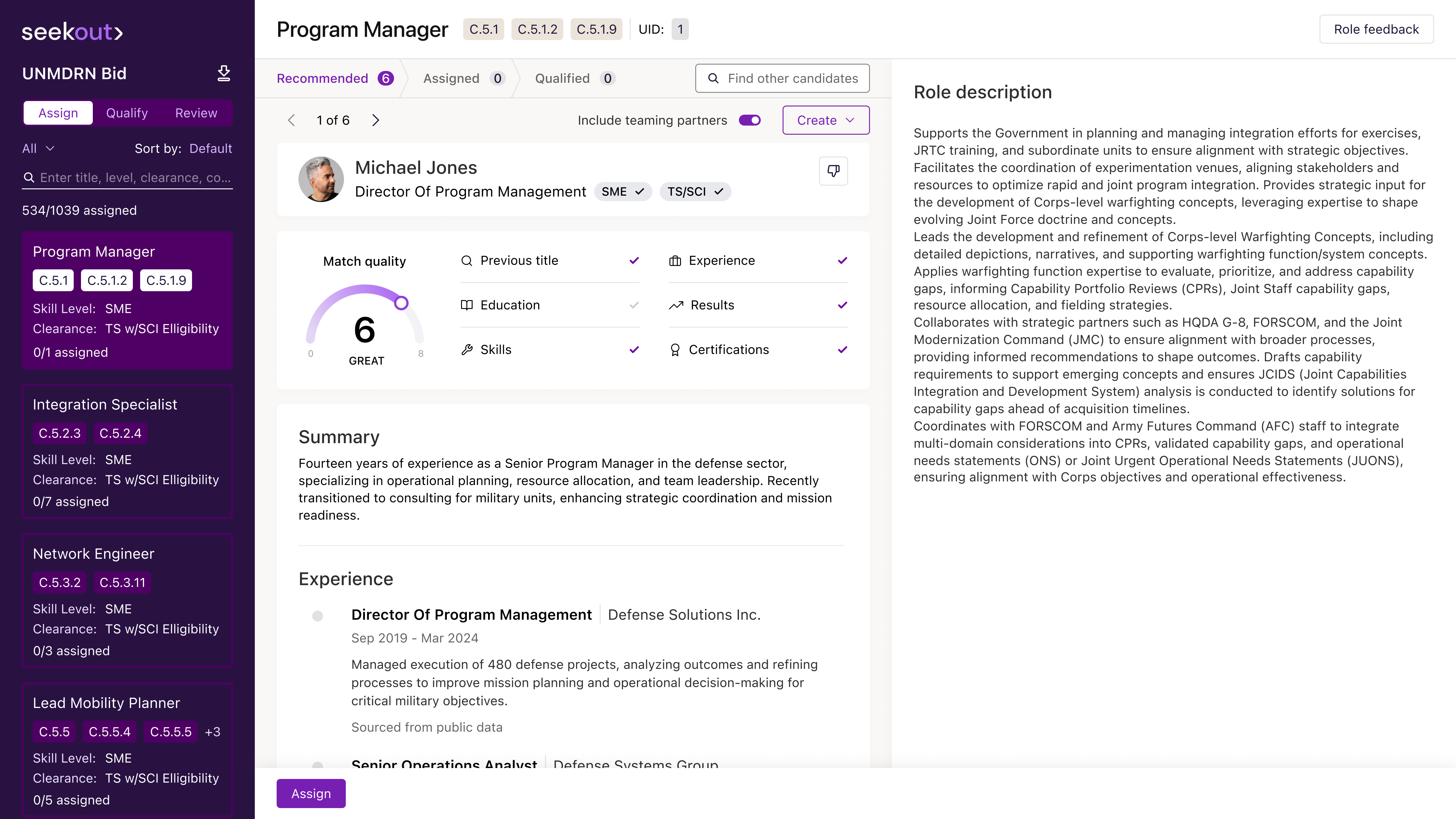Switch to the Recommended tab
The width and height of the screenshot is (1456, 819).
(x=335, y=79)
